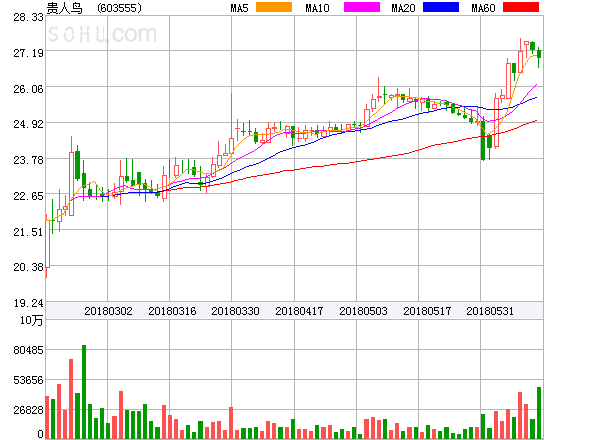Click the 20.38 price axis label

[28, 267]
